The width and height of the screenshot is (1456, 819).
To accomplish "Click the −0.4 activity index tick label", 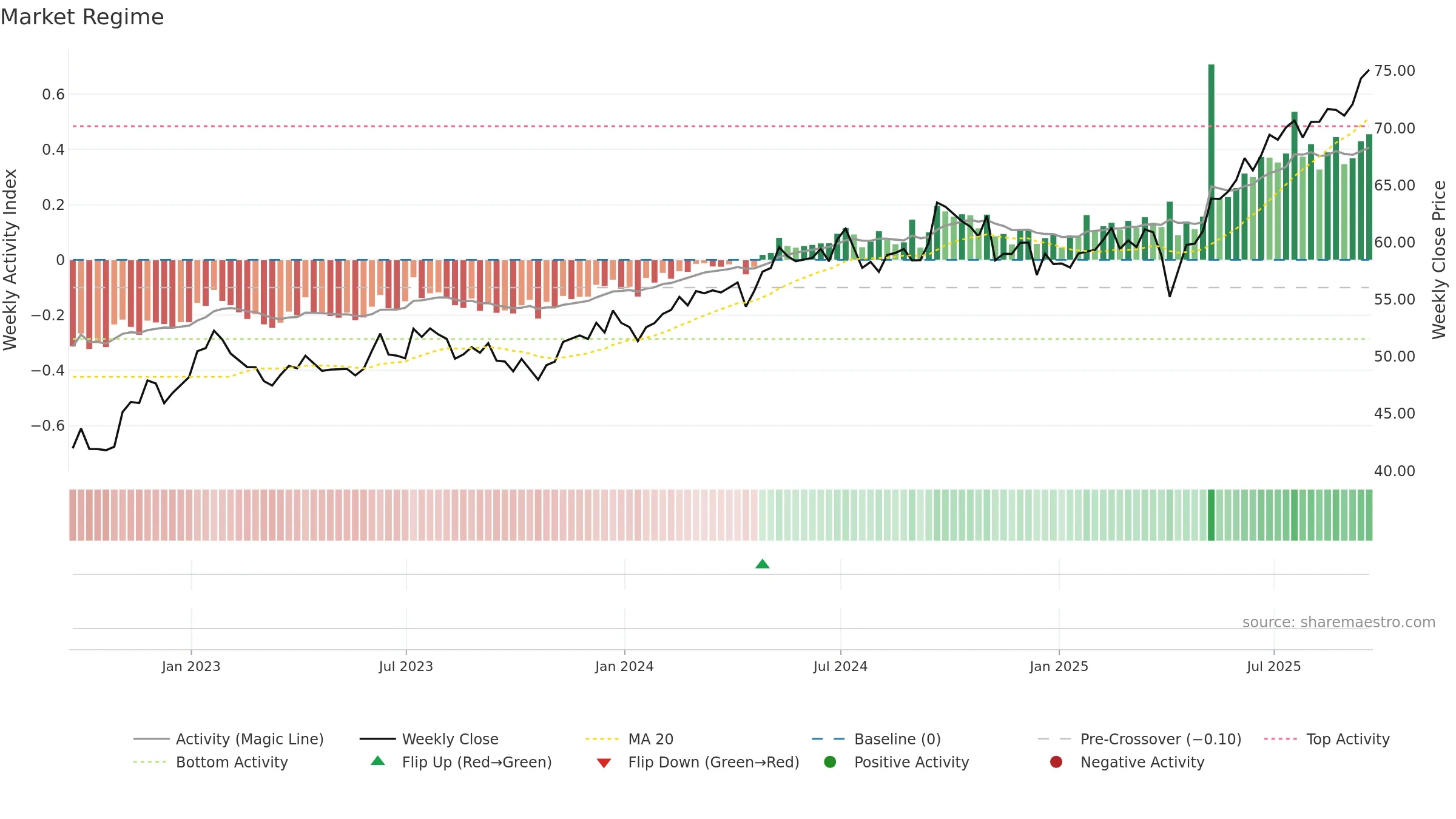I will pyautogui.click(x=48, y=370).
